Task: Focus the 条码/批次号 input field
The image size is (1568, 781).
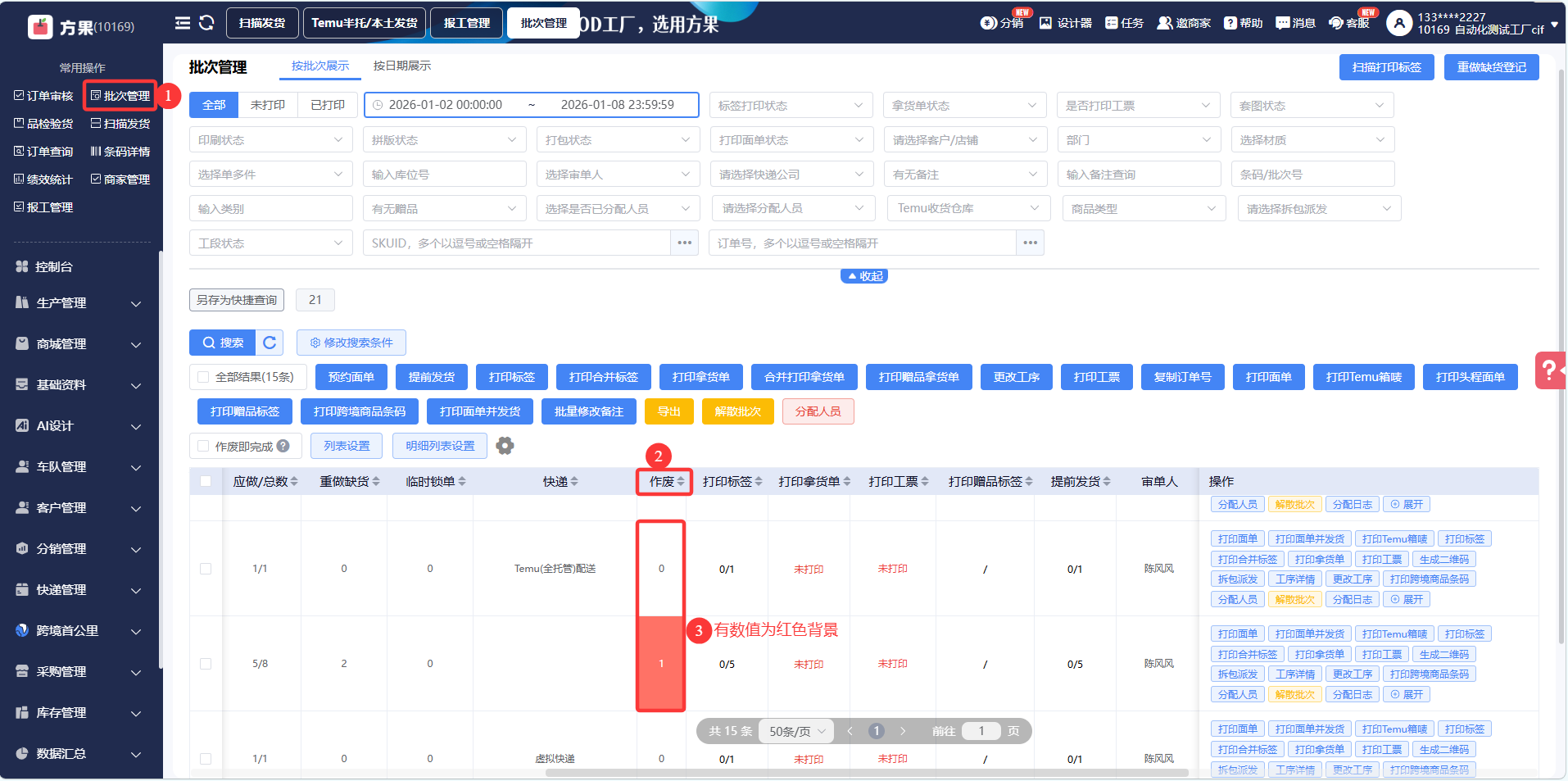Action: click(x=1312, y=175)
